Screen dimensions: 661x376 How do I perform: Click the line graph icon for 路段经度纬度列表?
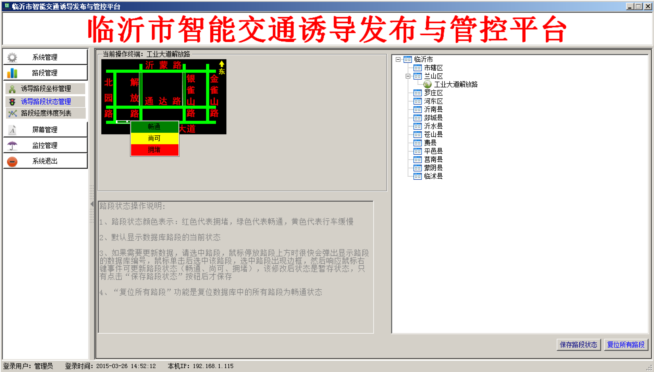(12, 113)
